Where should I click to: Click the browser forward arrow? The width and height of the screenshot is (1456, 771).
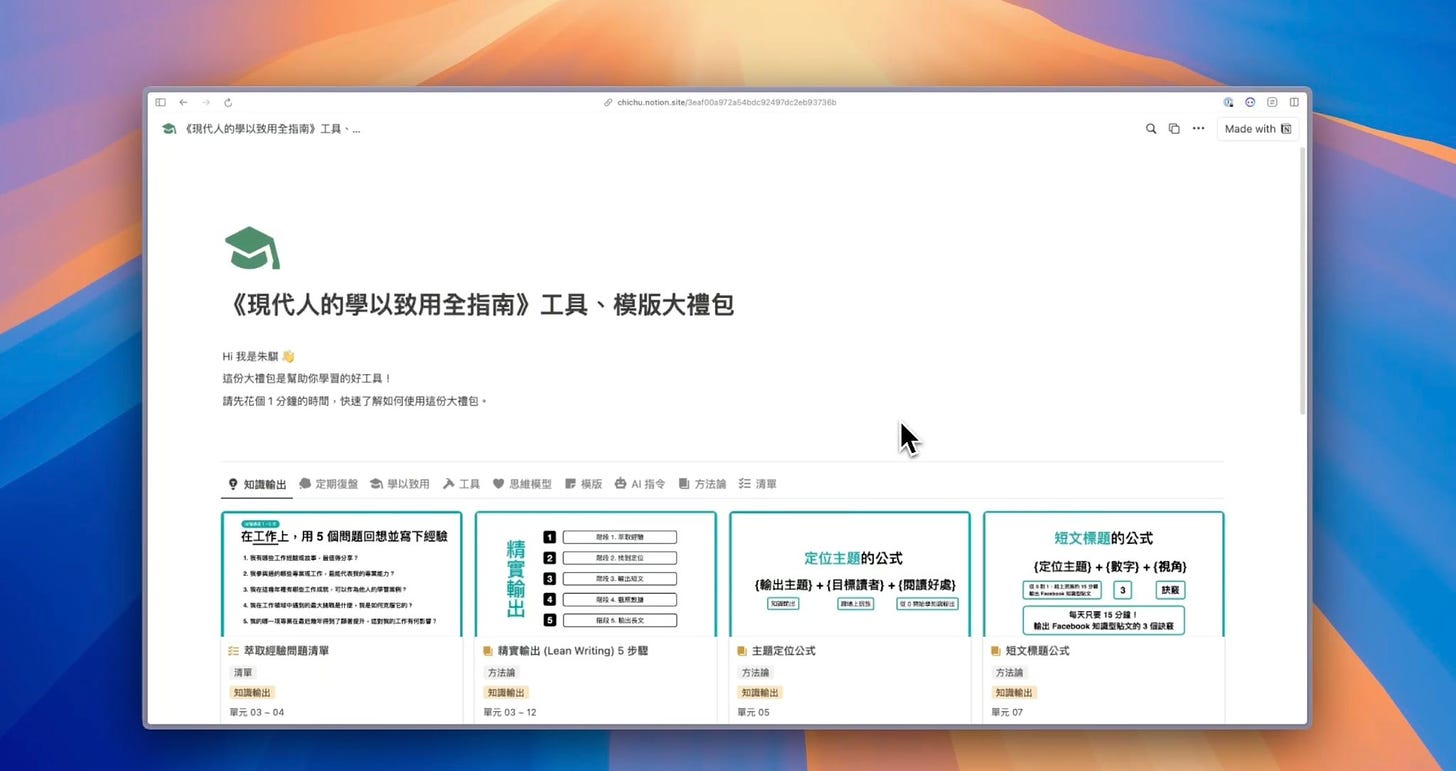[x=206, y=102]
